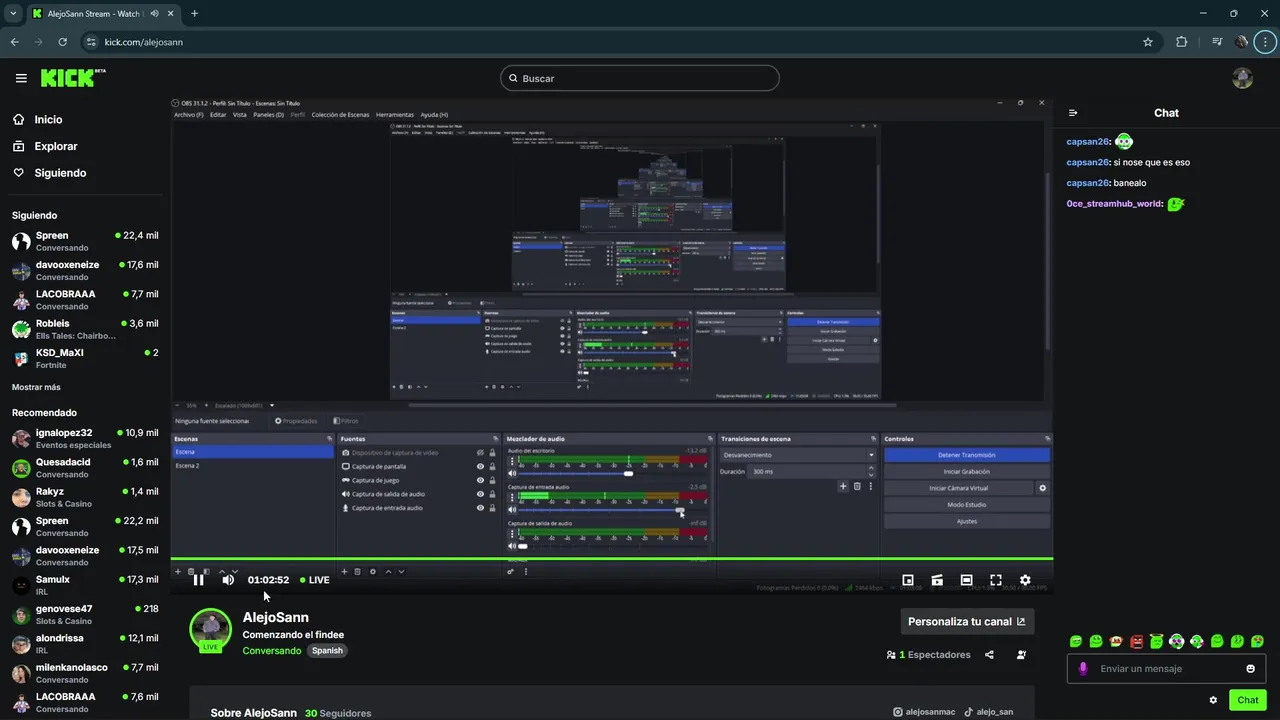Click the KICK logo
1280x720 pixels.
[73, 78]
